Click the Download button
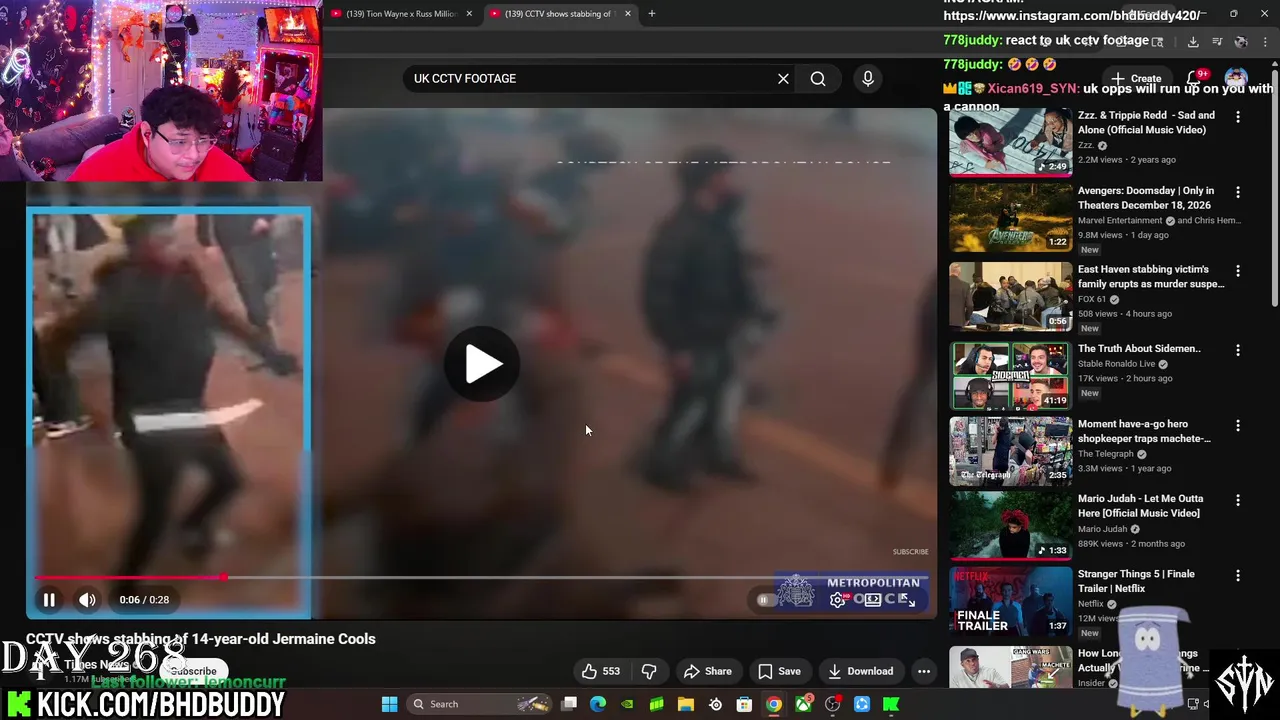Image resolution: width=1280 pixels, height=720 pixels. [860, 671]
